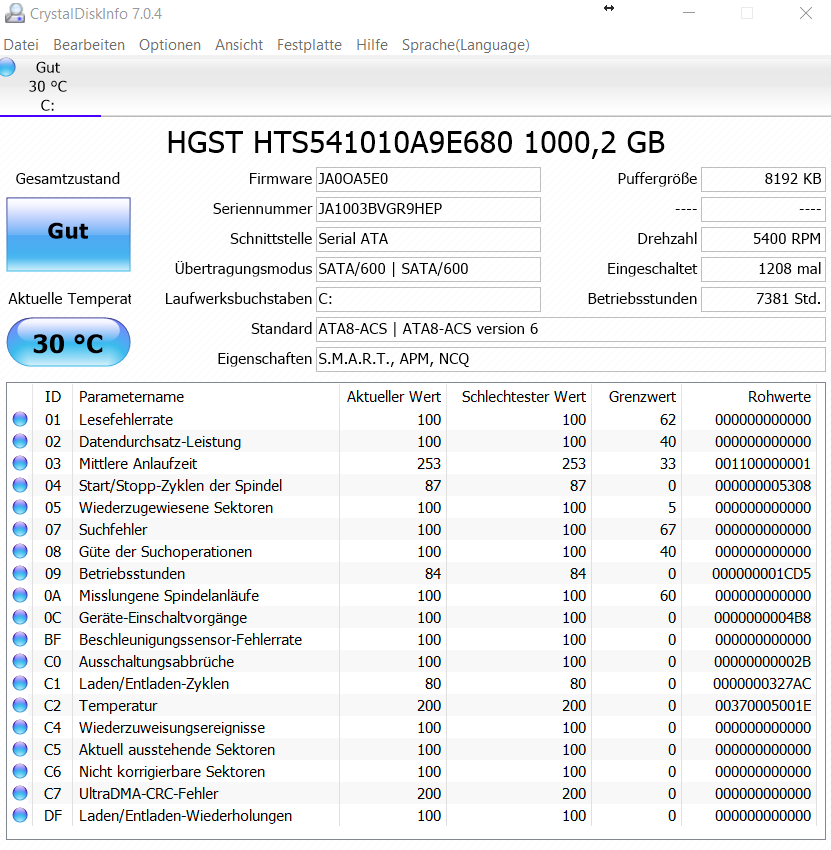Click the ID column header
Viewport: 831px width, 850px height.
point(53,397)
